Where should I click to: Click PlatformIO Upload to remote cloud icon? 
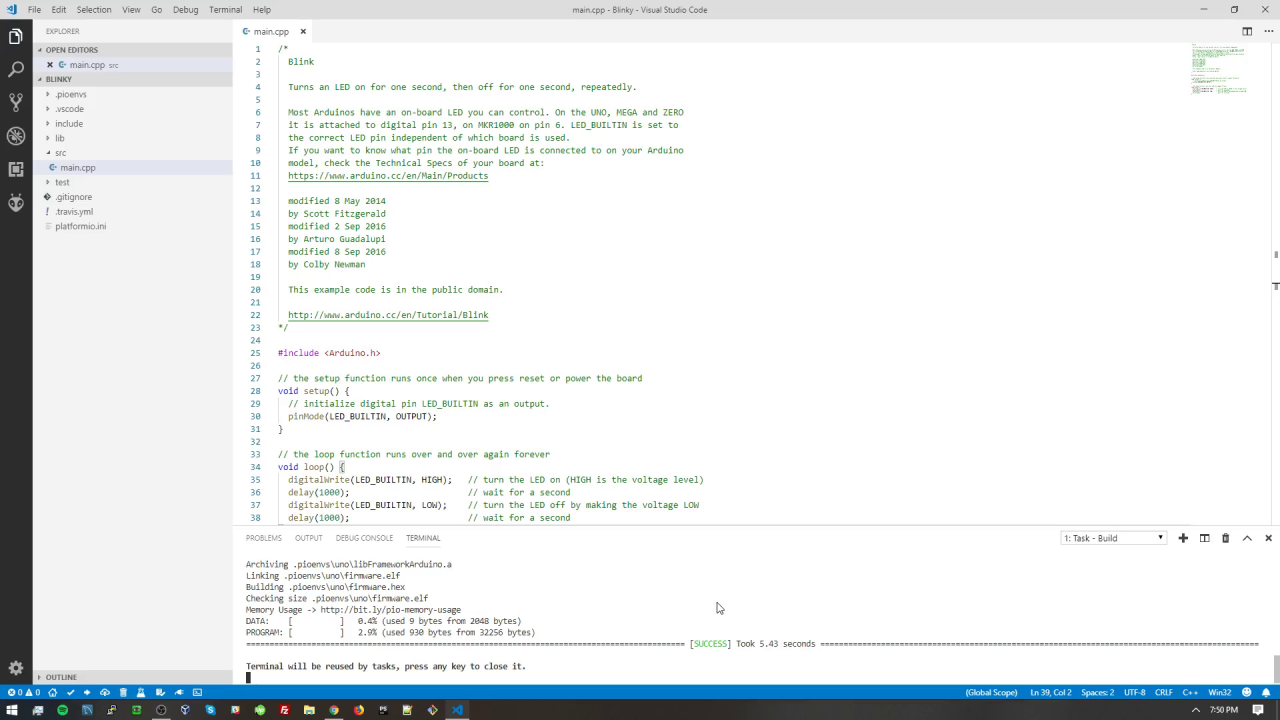pyautogui.click(x=105, y=692)
